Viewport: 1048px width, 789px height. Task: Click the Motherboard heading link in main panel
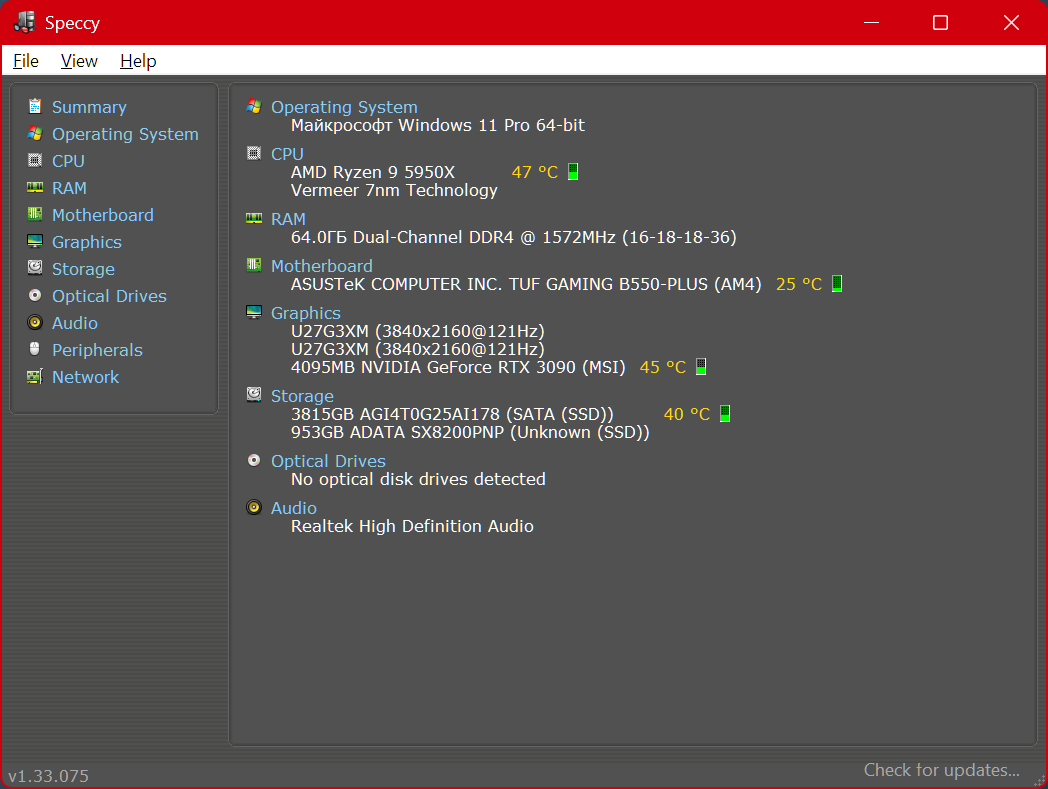321,265
